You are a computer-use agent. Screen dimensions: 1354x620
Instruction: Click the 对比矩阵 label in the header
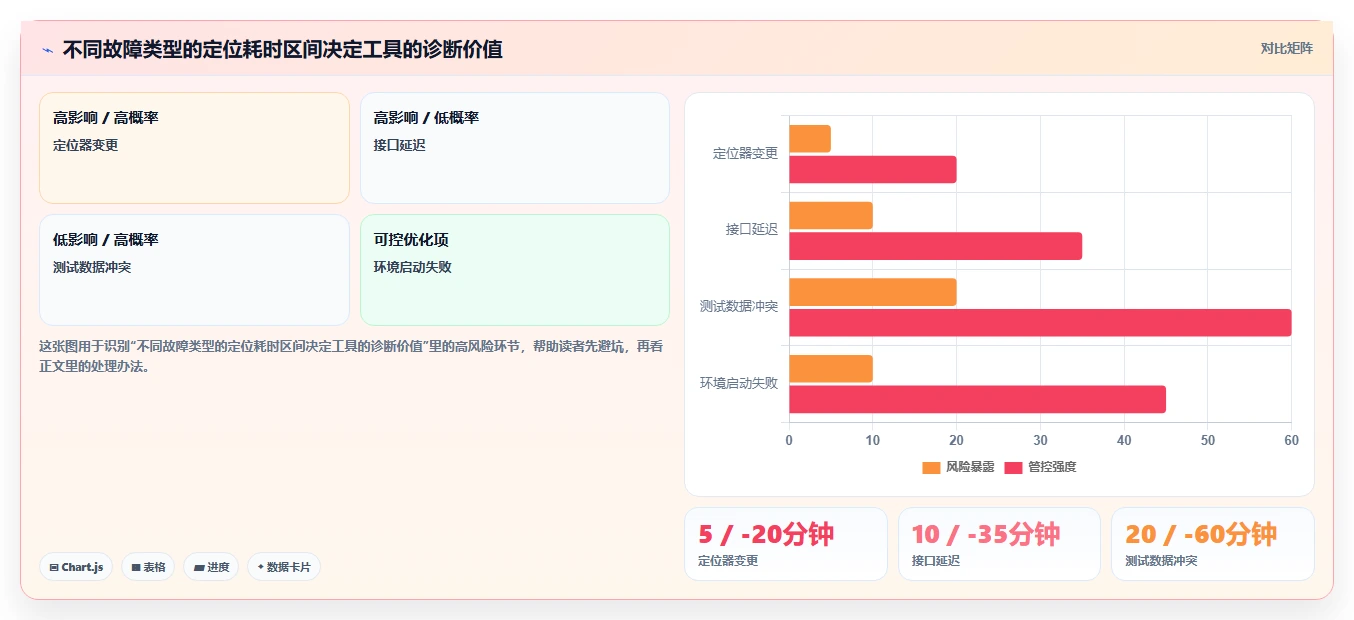(x=1286, y=48)
